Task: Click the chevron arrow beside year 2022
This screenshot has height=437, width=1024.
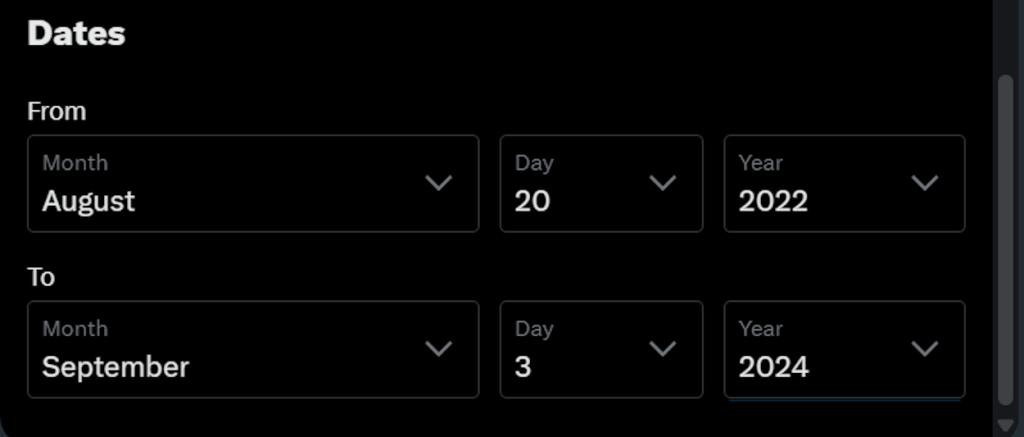Action: (925, 183)
